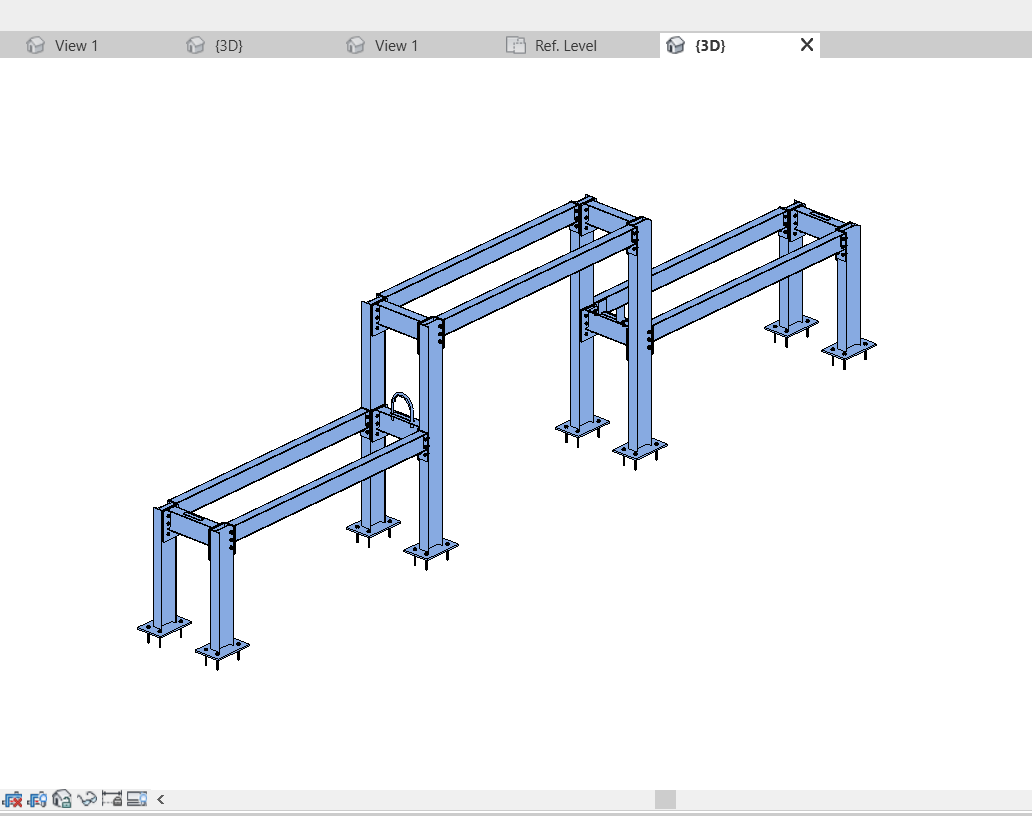This screenshot has height=816, width=1032.
Task: Select the active {3D} view tab
Action: pos(710,45)
